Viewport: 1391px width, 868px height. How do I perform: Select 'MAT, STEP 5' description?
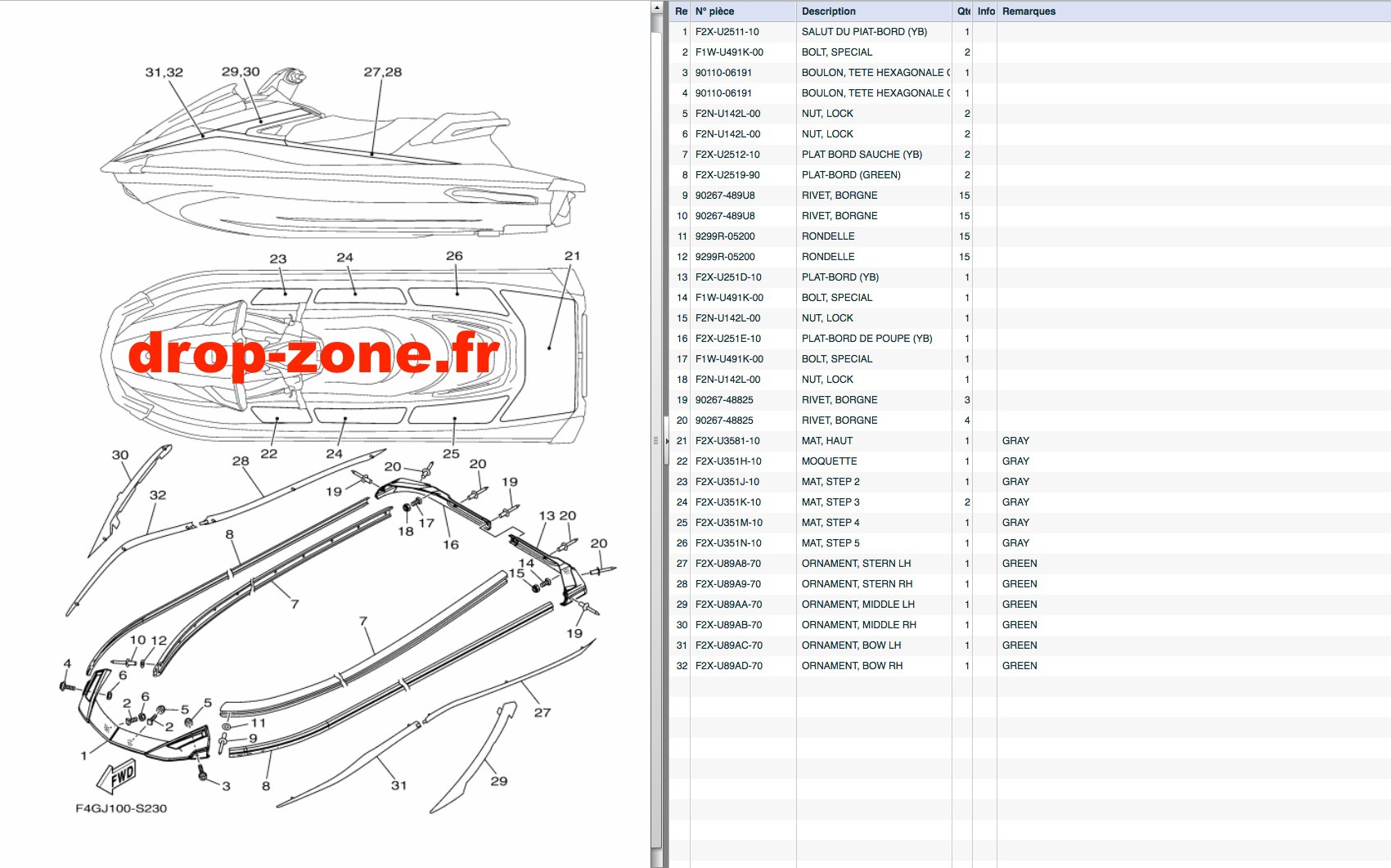point(831,543)
